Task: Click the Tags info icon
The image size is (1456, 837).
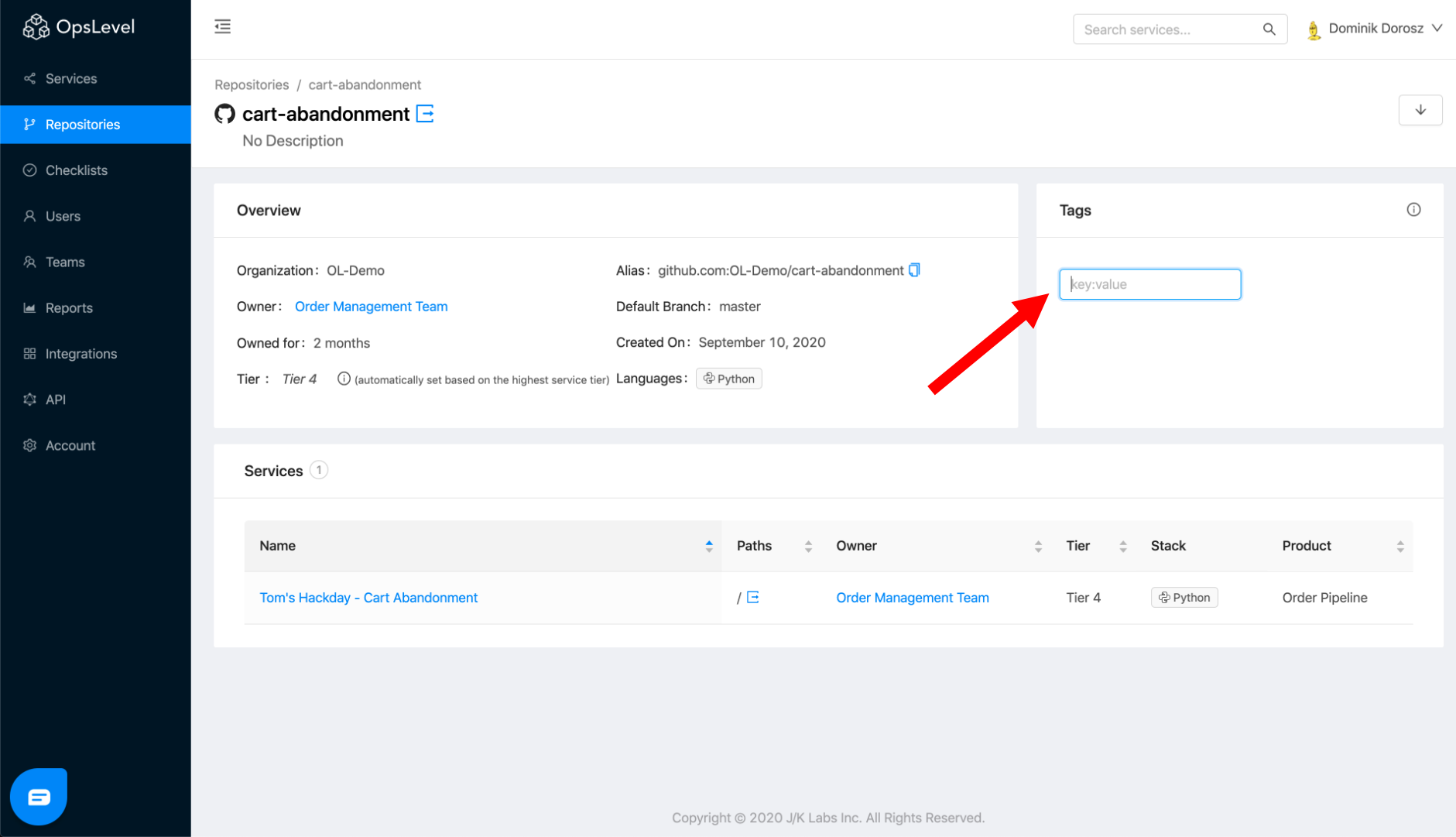Action: tap(1413, 210)
